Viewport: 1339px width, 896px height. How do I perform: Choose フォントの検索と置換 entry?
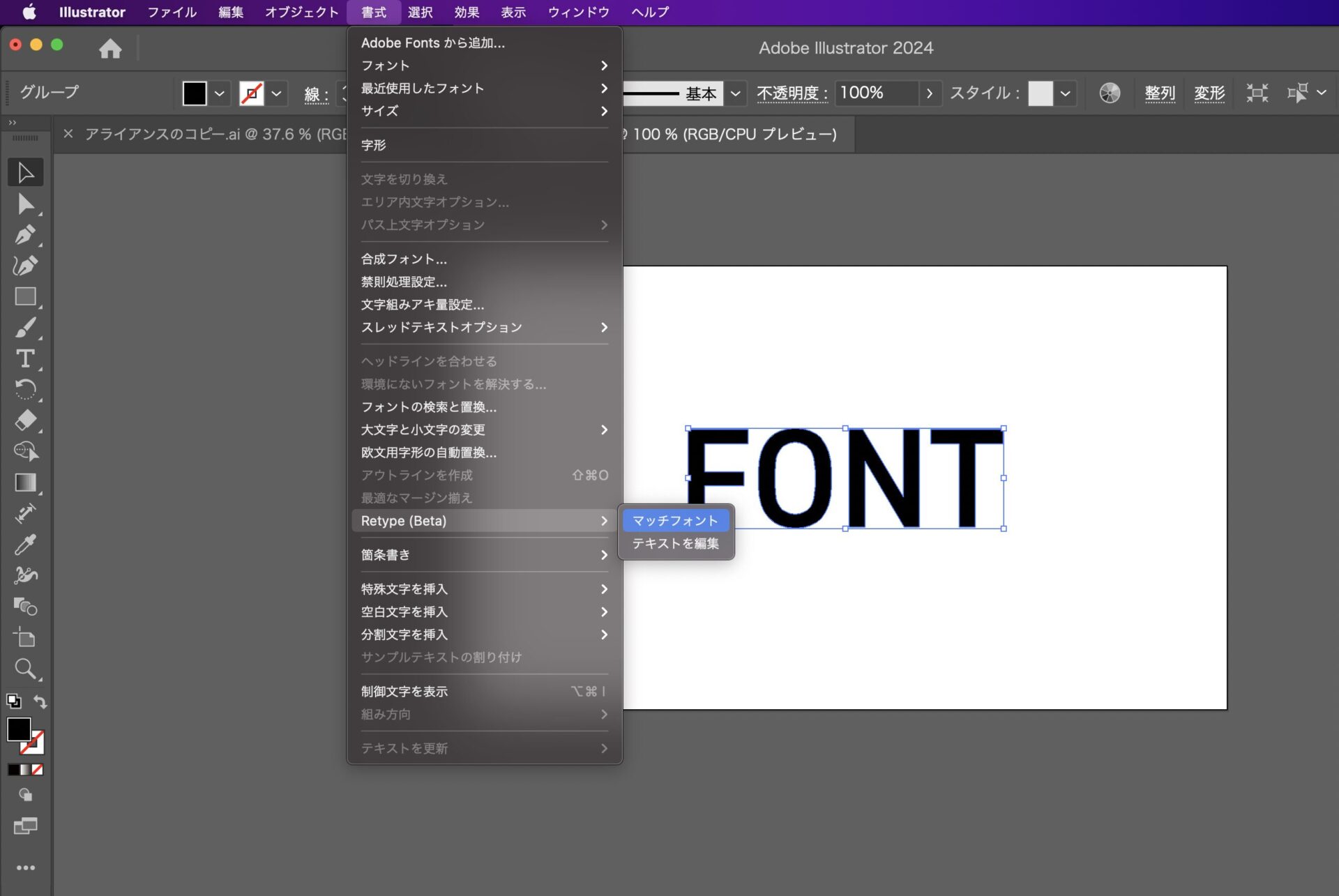(484, 407)
